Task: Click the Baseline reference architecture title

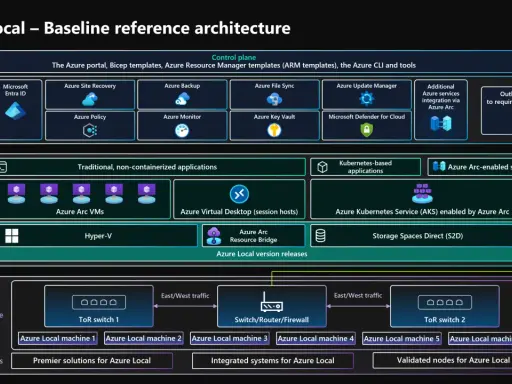Action: click(x=167, y=28)
